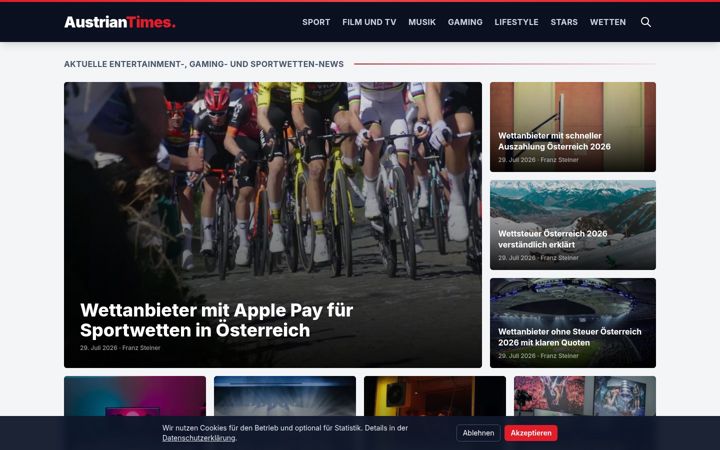The width and height of the screenshot is (720, 450).
Task: Click the heading Aktuelle Entertainment-, Gaming- und Sportwetten-News
Action: (204, 64)
